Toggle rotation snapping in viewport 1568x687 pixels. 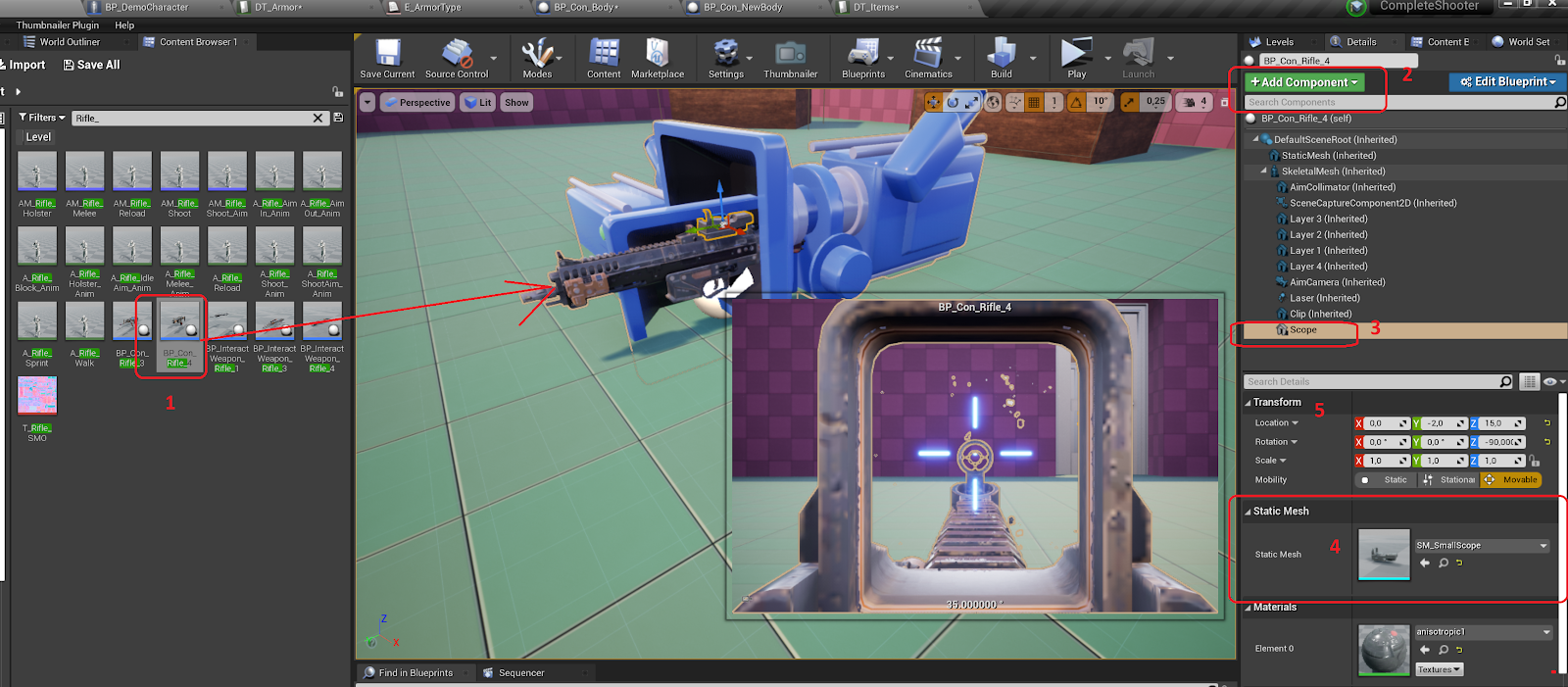coord(1076,102)
